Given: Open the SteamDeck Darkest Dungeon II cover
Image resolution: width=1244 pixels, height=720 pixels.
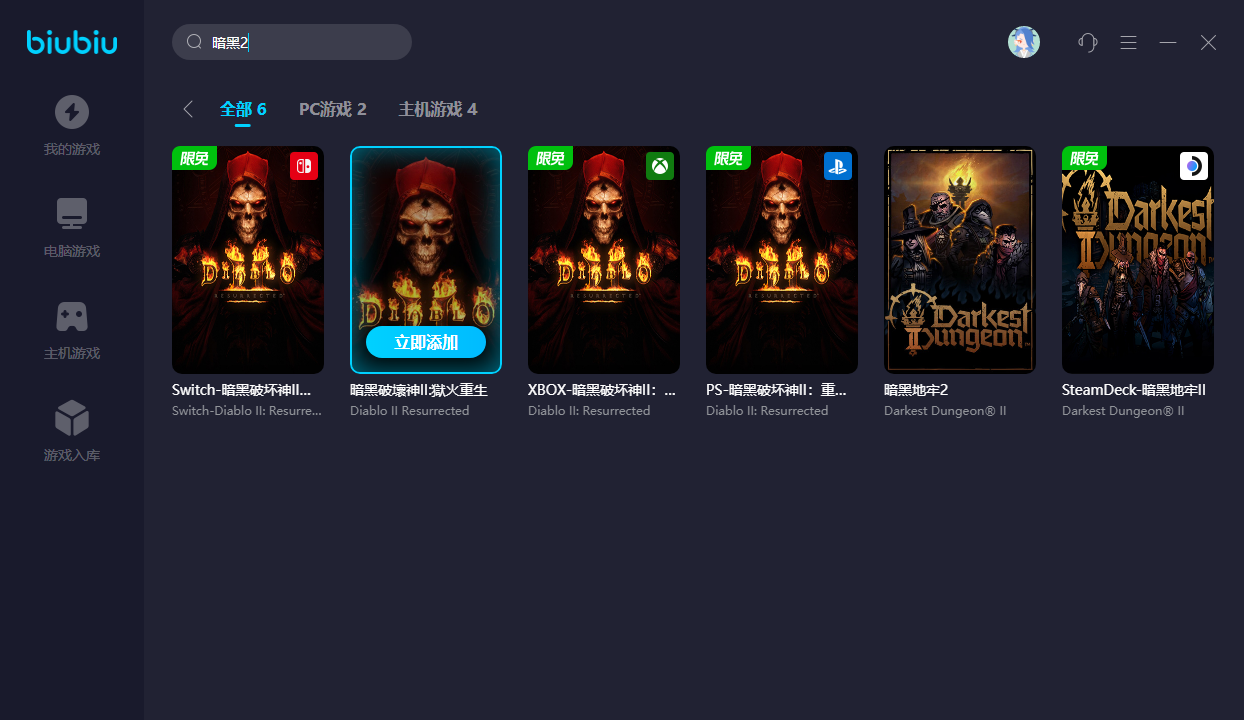Looking at the screenshot, I should (1138, 260).
